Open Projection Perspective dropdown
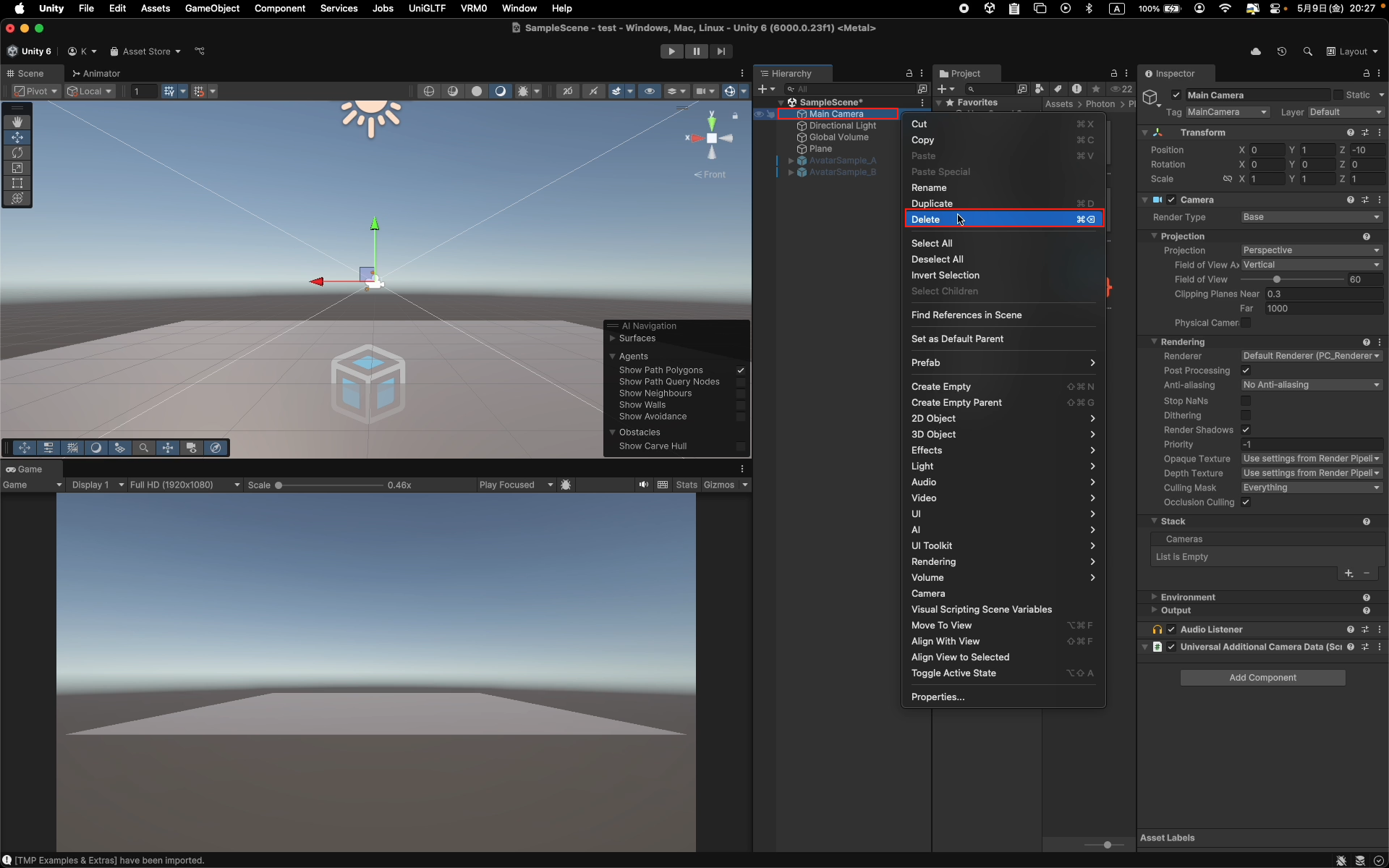 [1312, 250]
